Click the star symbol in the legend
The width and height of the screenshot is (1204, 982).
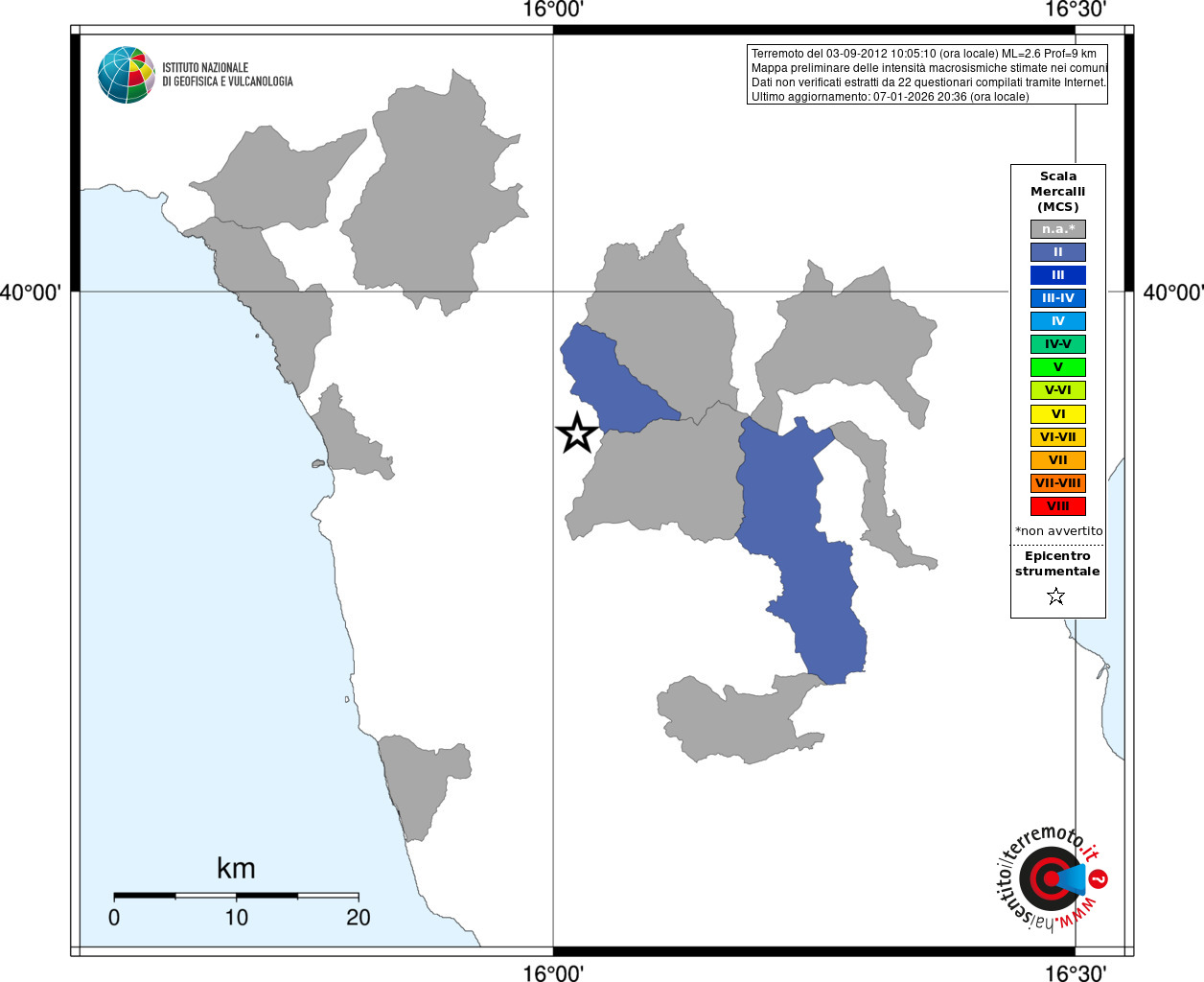[1056, 596]
